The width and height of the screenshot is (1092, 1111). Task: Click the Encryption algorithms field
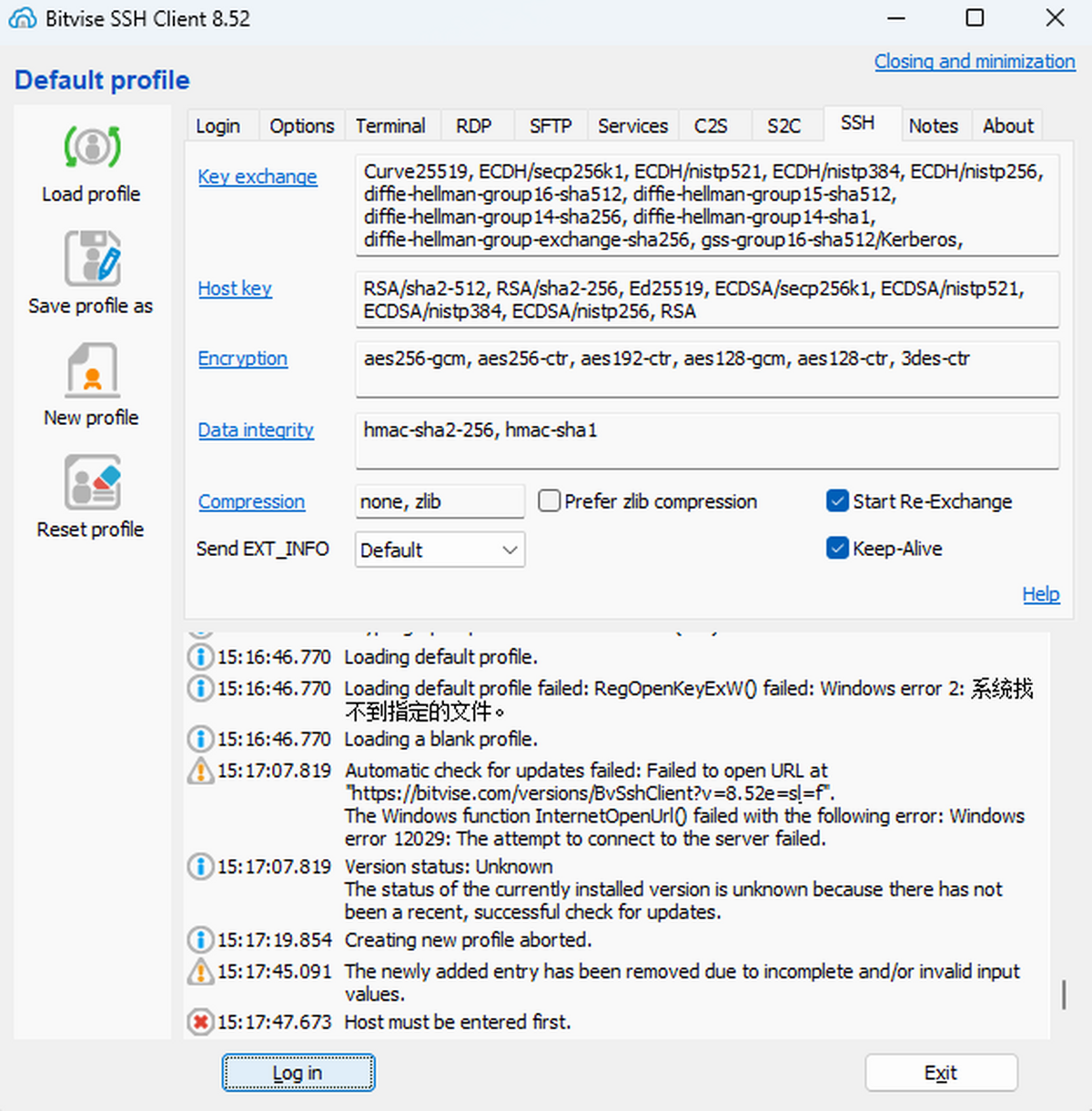[707, 369]
